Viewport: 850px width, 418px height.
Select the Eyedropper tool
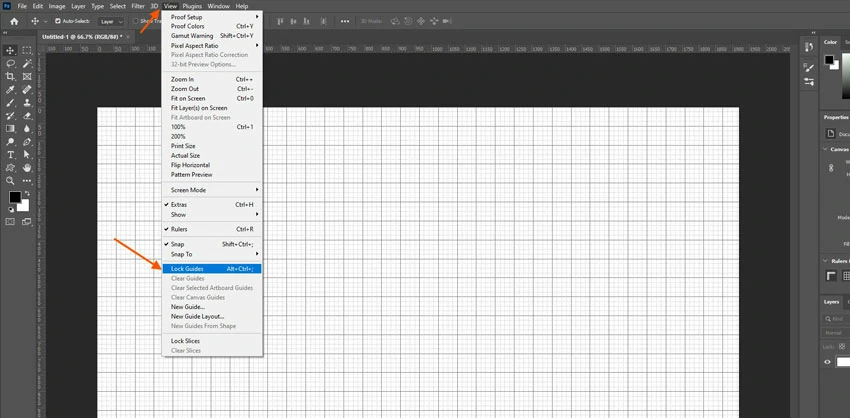(x=11, y=89)
